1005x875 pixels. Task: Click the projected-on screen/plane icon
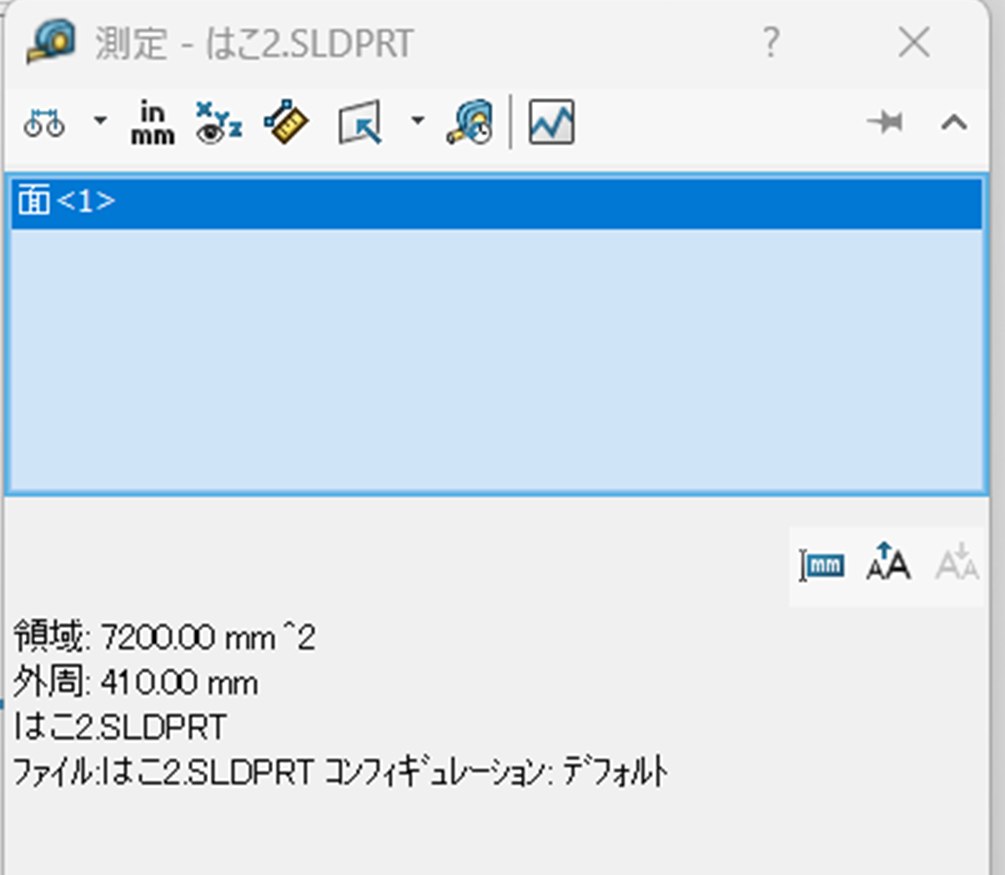point(360,122)
